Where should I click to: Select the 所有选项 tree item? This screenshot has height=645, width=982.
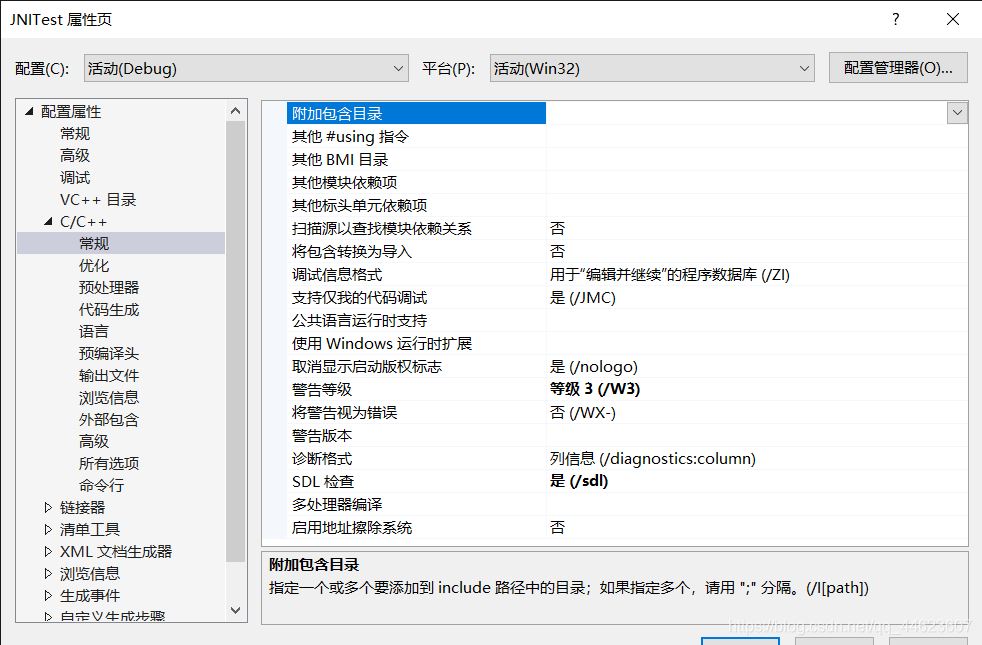tap(109, 463)
